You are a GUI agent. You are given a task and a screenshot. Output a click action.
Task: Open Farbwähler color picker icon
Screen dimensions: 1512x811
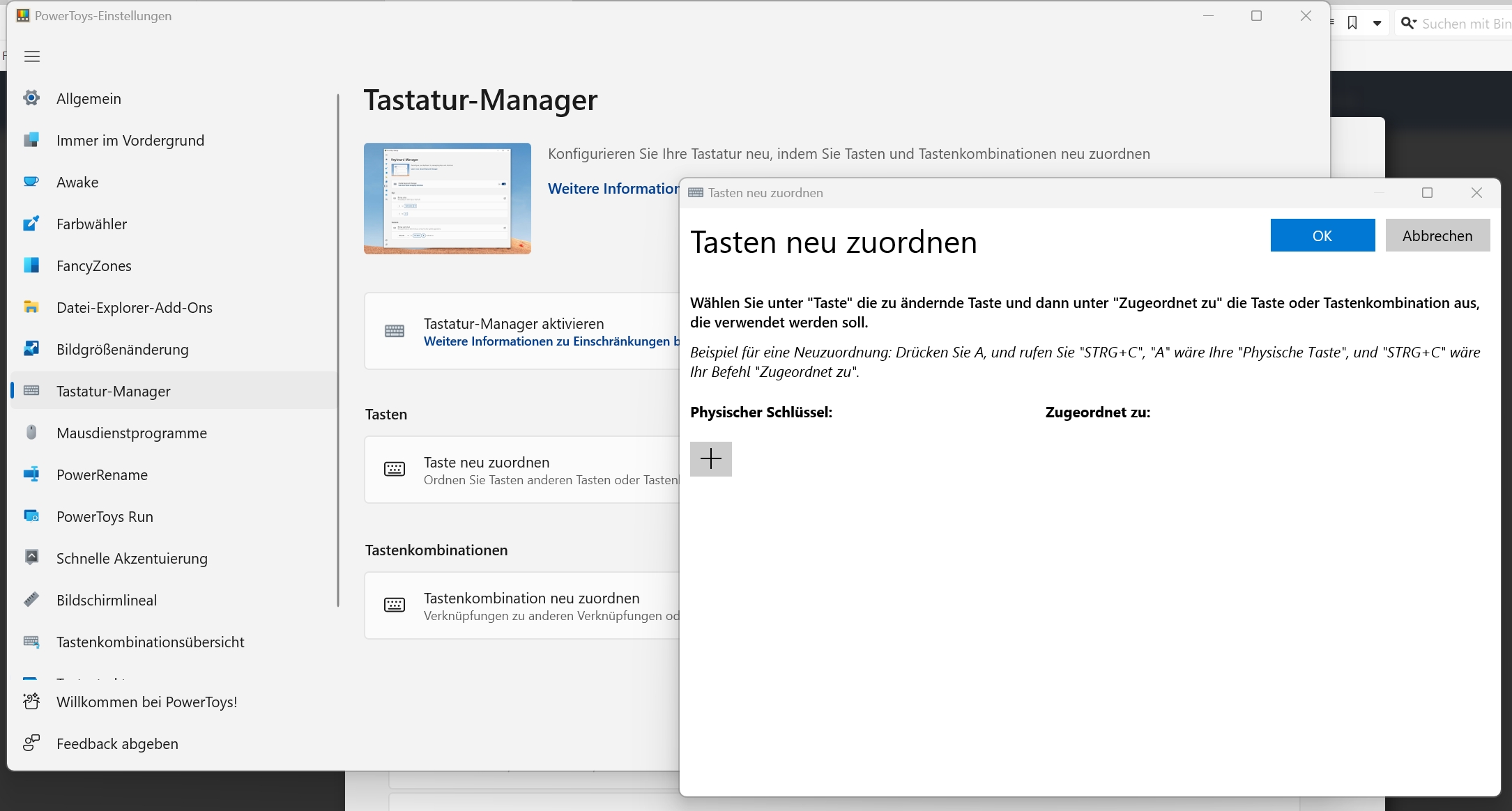click(x=31, y=224)
